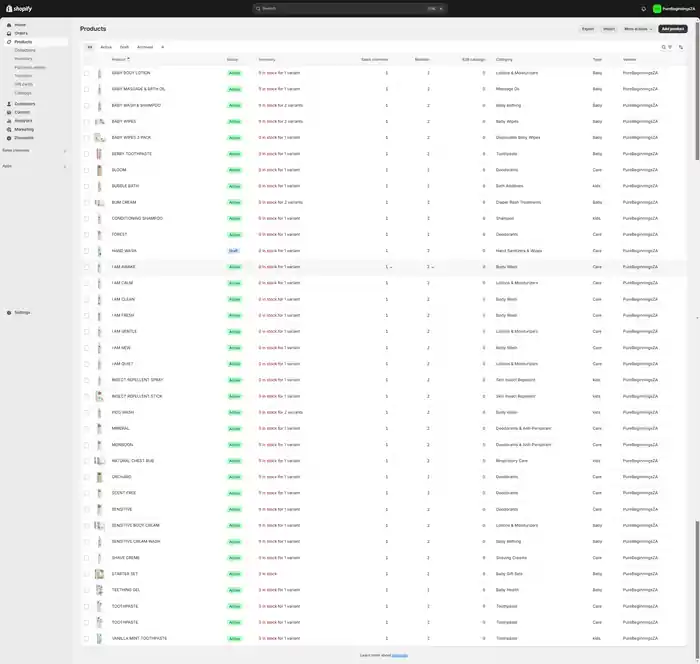Click the green store avatar icon
The height and width of the screenshot is (664, 700).
click(657, 9)
